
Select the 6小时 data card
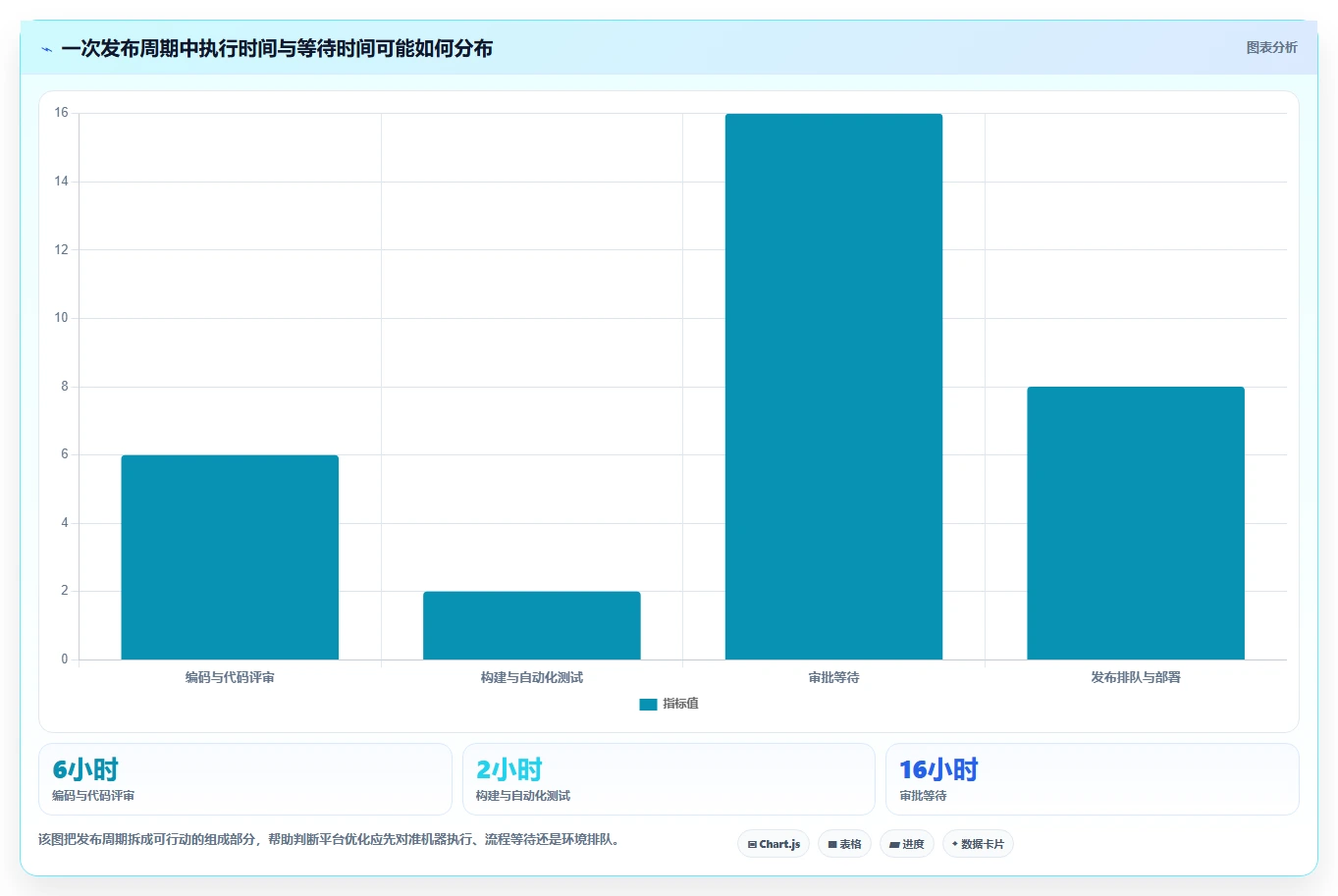(x=245, y=779)
